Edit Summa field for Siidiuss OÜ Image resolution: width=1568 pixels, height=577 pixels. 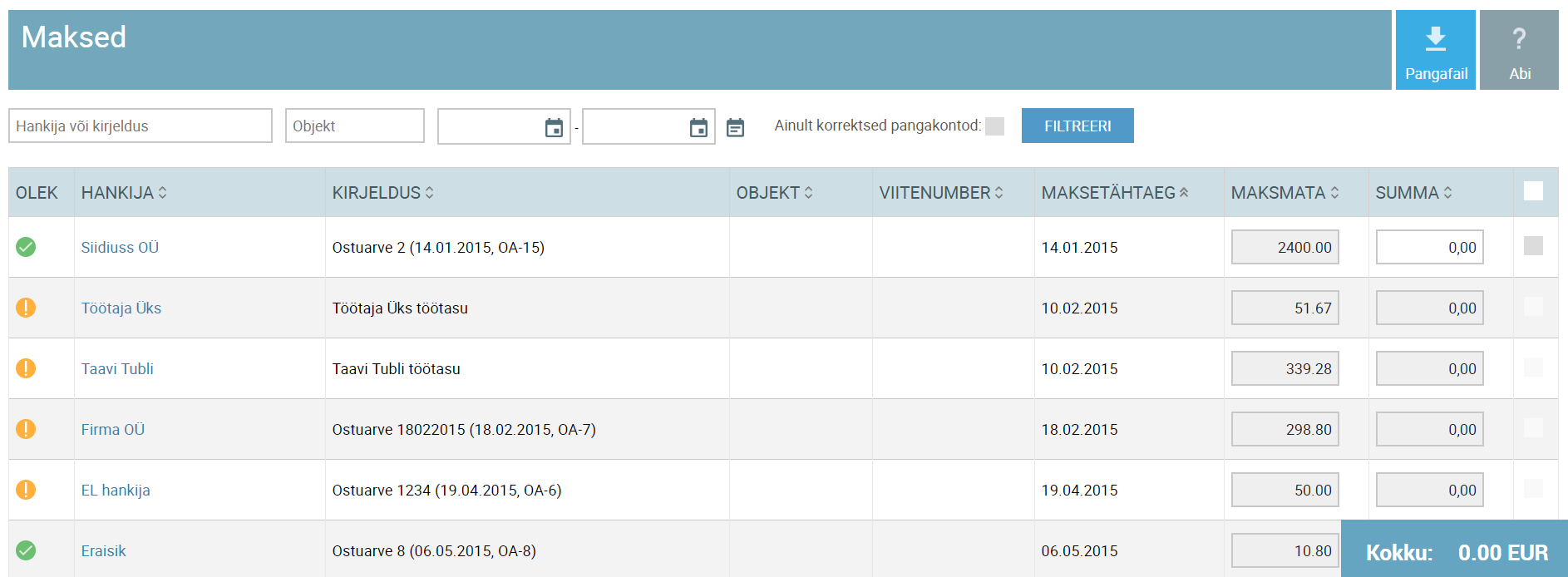coord(1430,247)
